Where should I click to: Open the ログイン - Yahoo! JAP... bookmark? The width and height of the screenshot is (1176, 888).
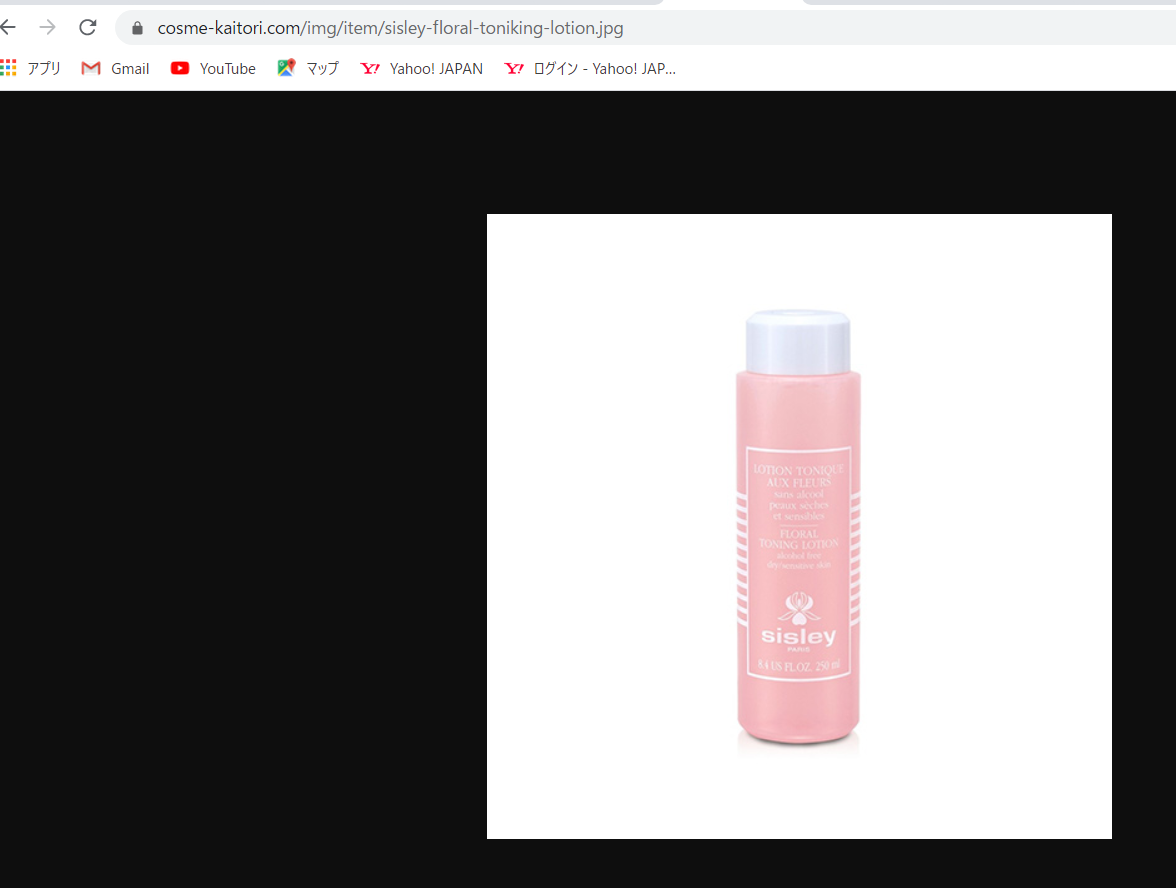pyautogui.click(x=604, y=68)
